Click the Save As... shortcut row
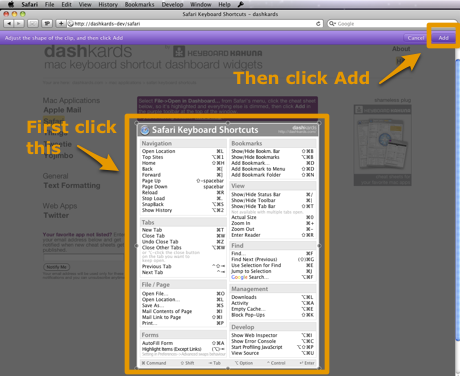 point(183,305)
